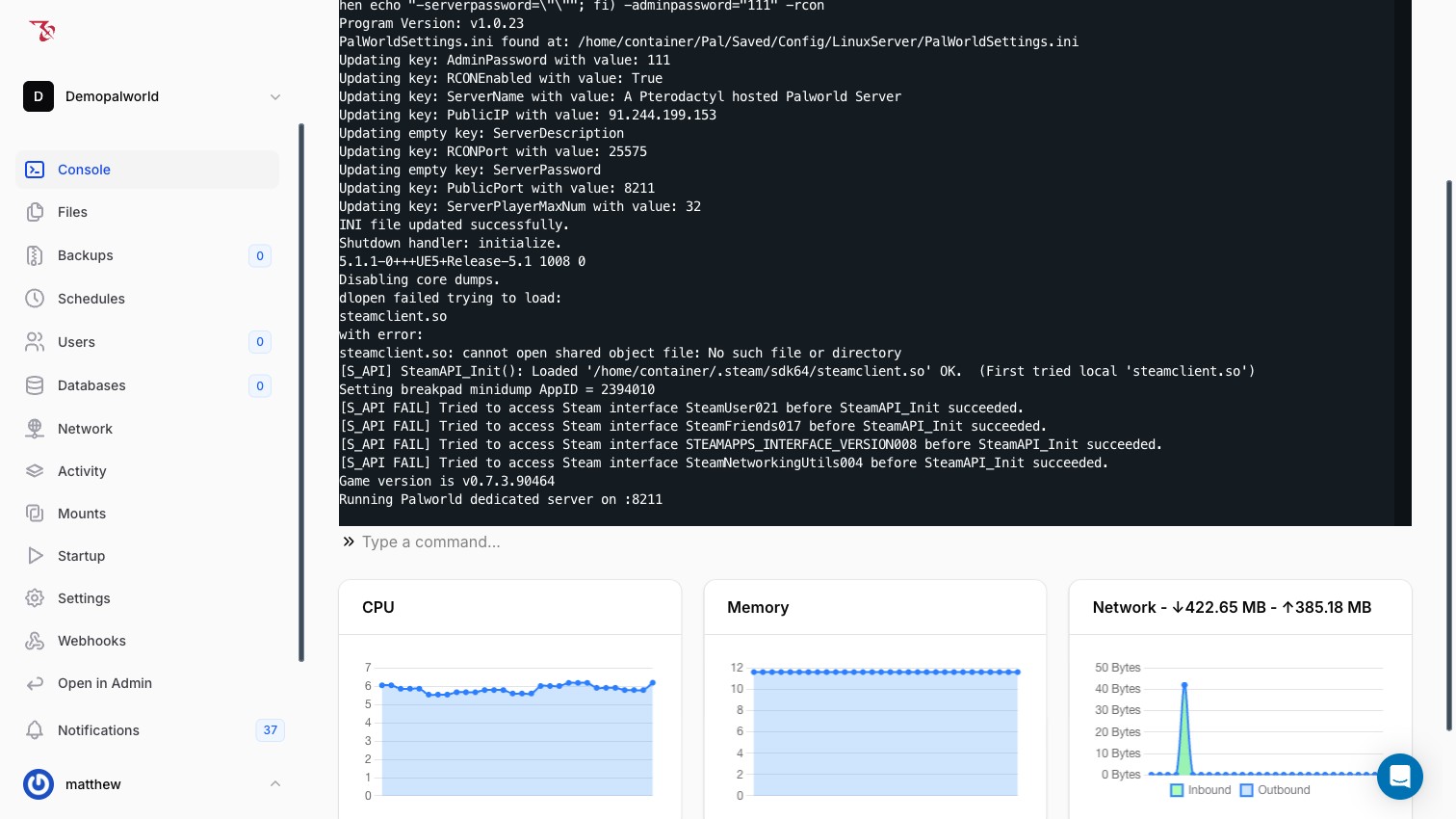
Task: Open the Network page
Action: click(147, 429)
